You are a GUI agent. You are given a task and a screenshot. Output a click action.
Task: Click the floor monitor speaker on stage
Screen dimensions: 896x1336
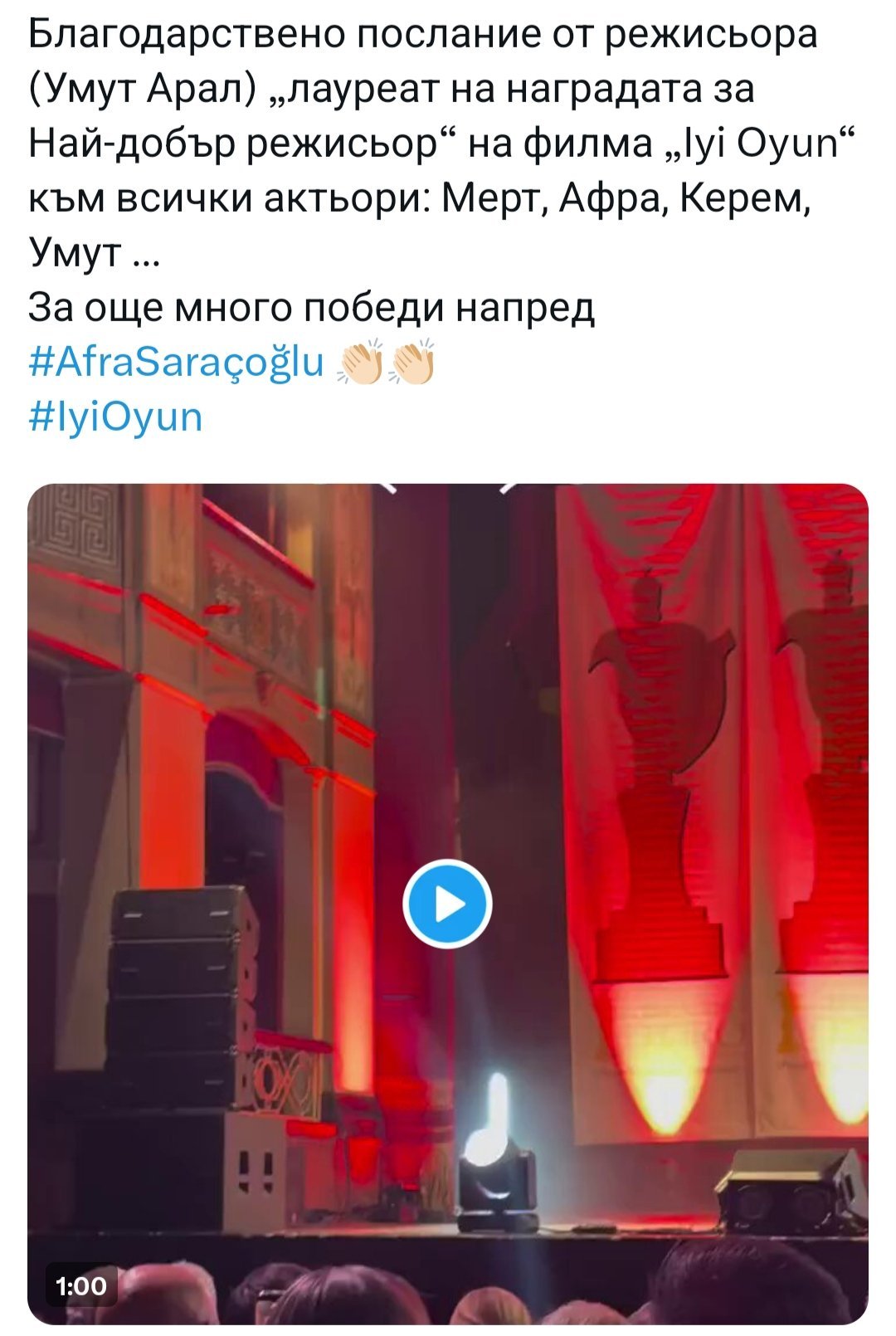792,1189
